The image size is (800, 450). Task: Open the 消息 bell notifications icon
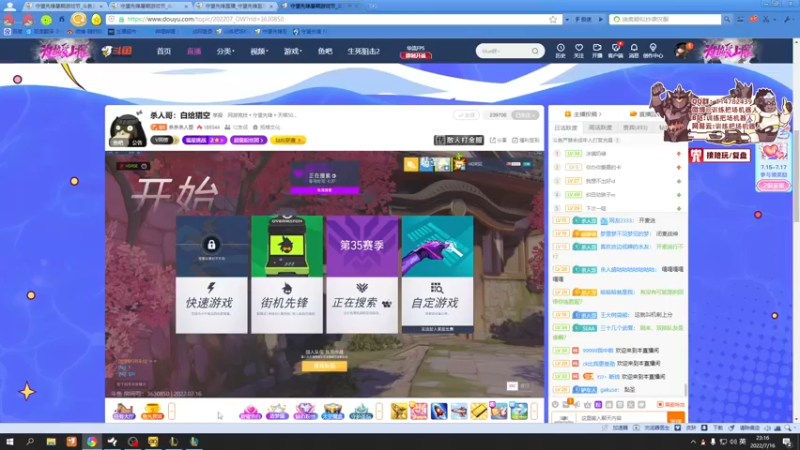(x=634, y=51)
